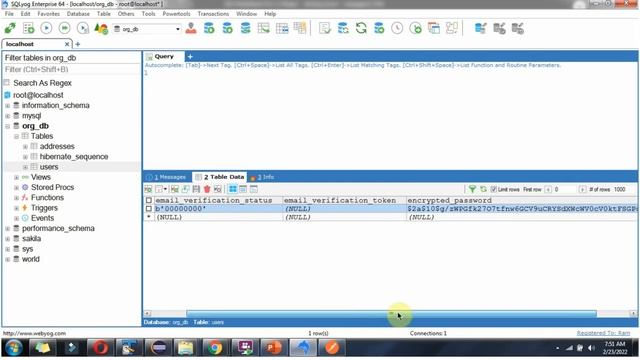Click the save changes disk icon

(196, 189)
